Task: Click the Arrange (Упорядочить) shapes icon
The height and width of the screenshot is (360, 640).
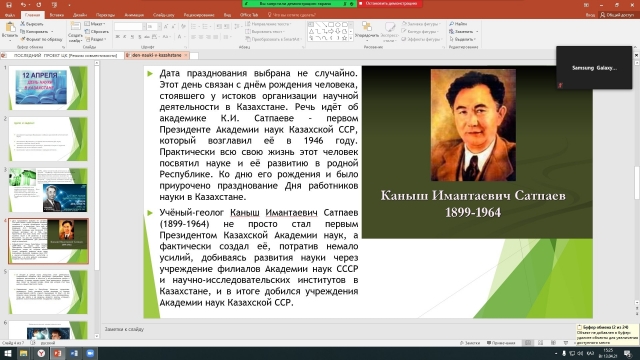Action: tap(367, 27)
